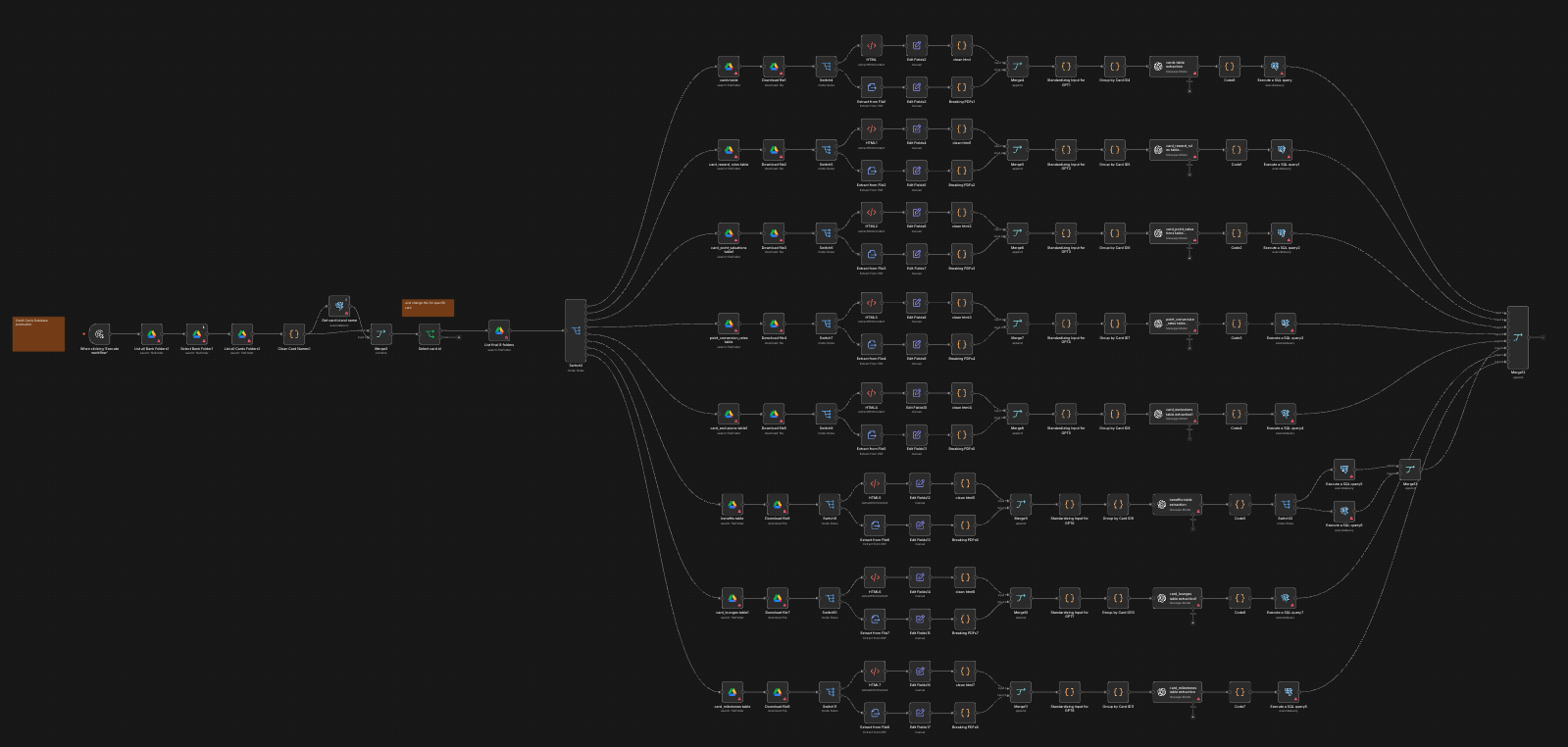Screen dimensions: 1568x747
Task: Open the 'benefits table' Google Drive node
Action: [732, 504]
